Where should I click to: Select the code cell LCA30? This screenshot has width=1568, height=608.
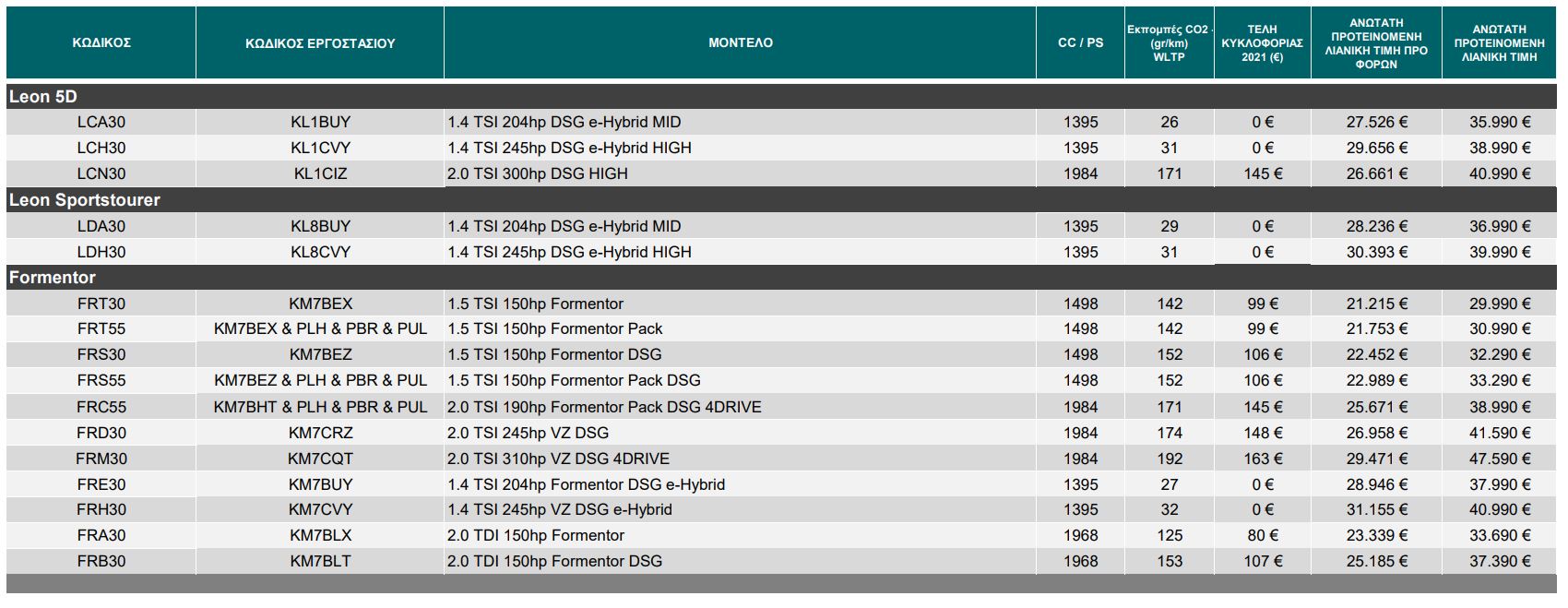101,122
